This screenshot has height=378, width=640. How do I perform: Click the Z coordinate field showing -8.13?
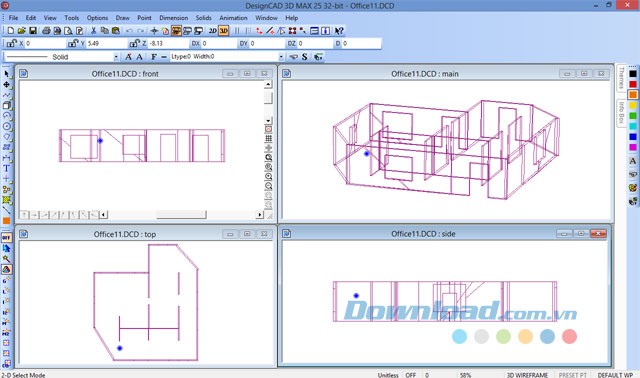[x=168, y=43]
